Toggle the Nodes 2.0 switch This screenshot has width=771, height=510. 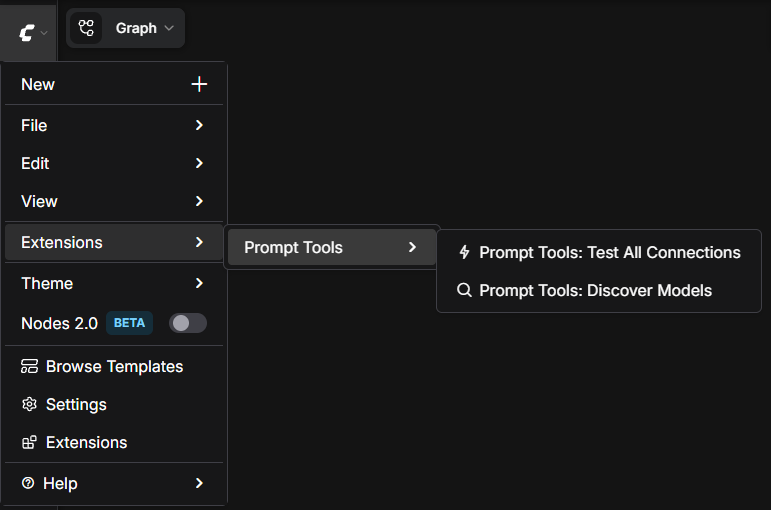(188, 323)
